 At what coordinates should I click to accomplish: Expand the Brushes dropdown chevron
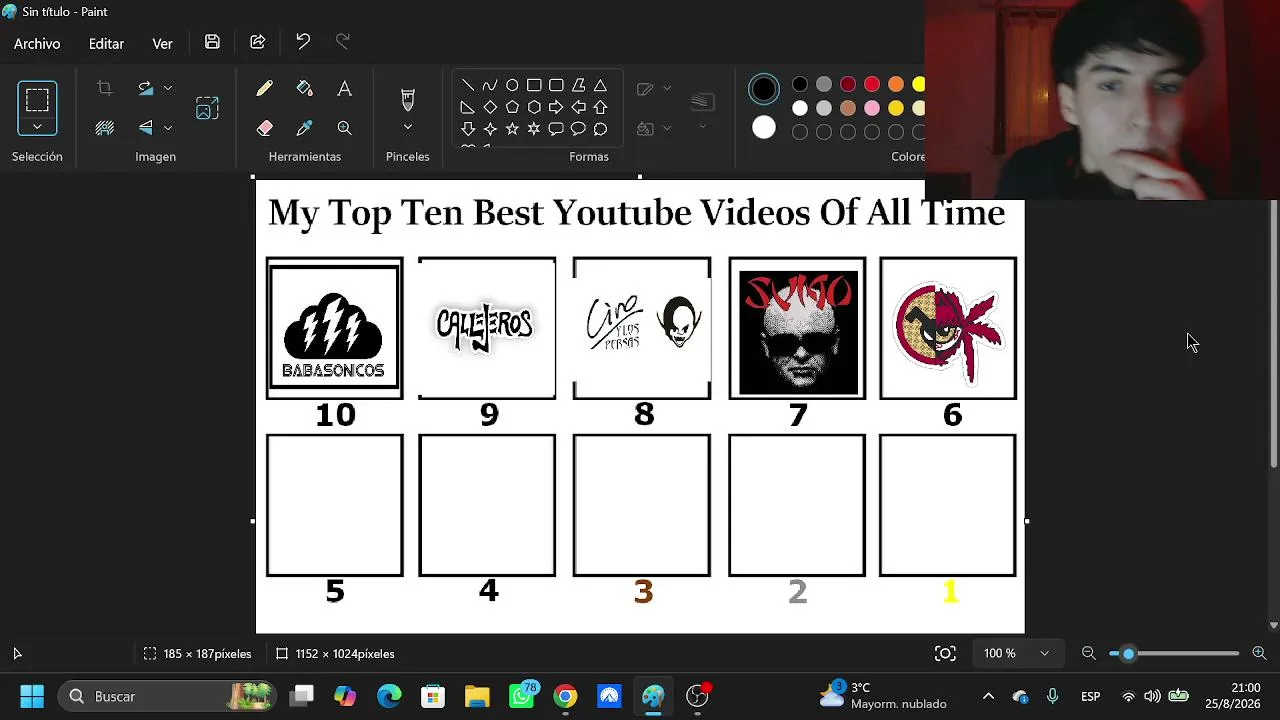point(407,127)
